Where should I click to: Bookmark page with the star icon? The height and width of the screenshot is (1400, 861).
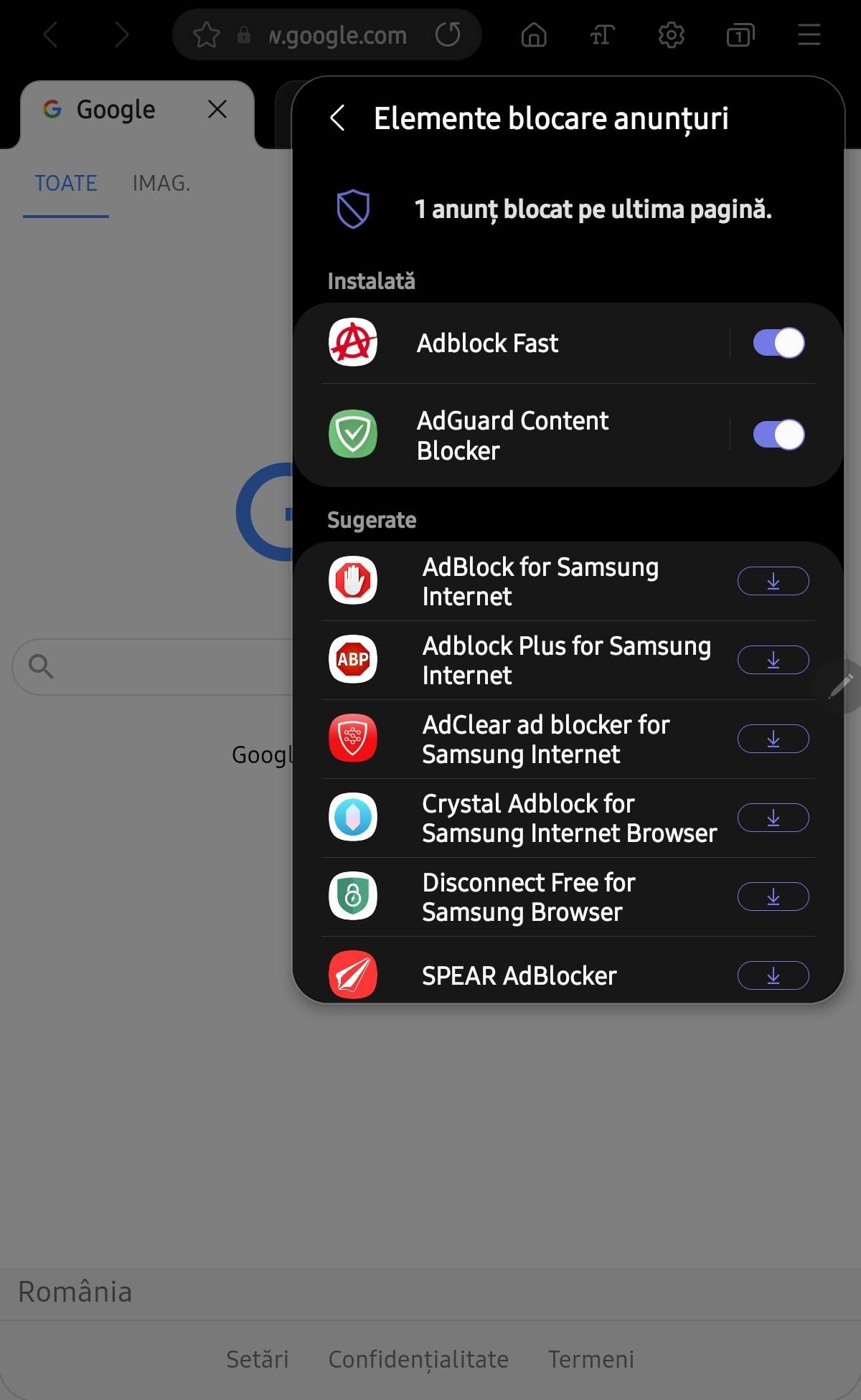click(x=207, y=34)
